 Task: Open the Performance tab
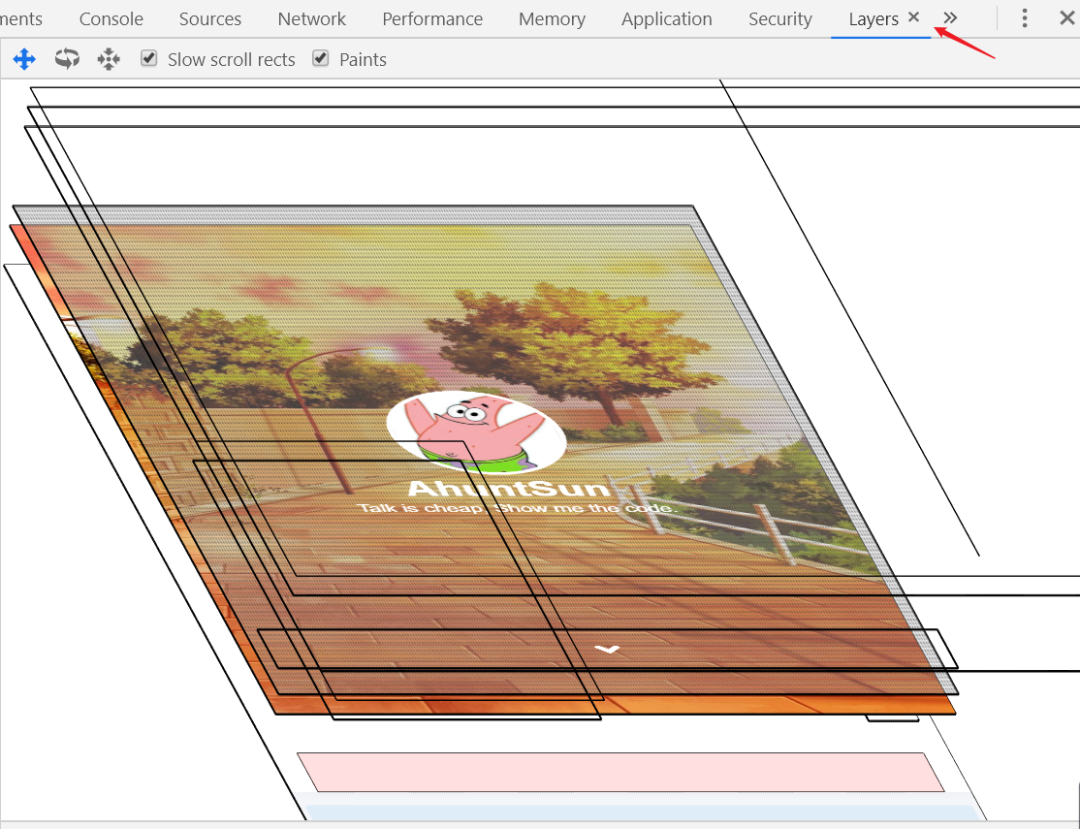pos(432,19)
